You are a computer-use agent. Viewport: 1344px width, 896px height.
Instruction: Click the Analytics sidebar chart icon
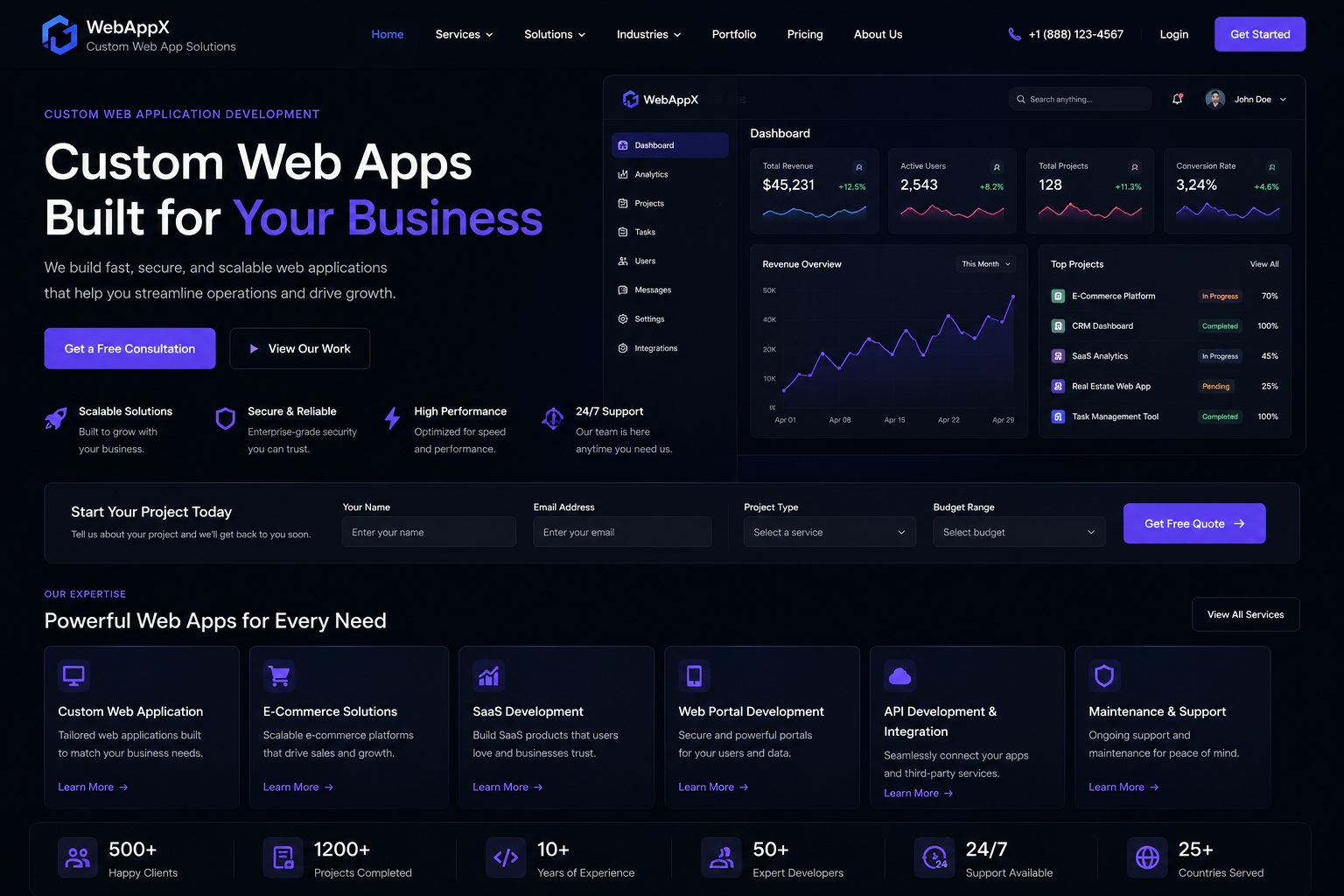point(623,174)
